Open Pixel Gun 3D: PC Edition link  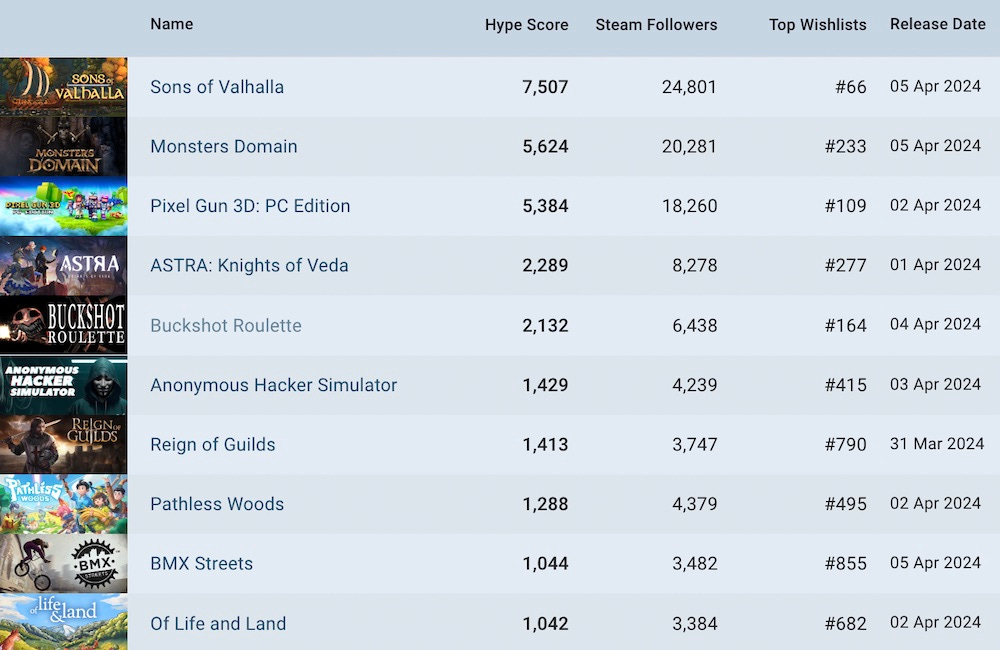250,205
